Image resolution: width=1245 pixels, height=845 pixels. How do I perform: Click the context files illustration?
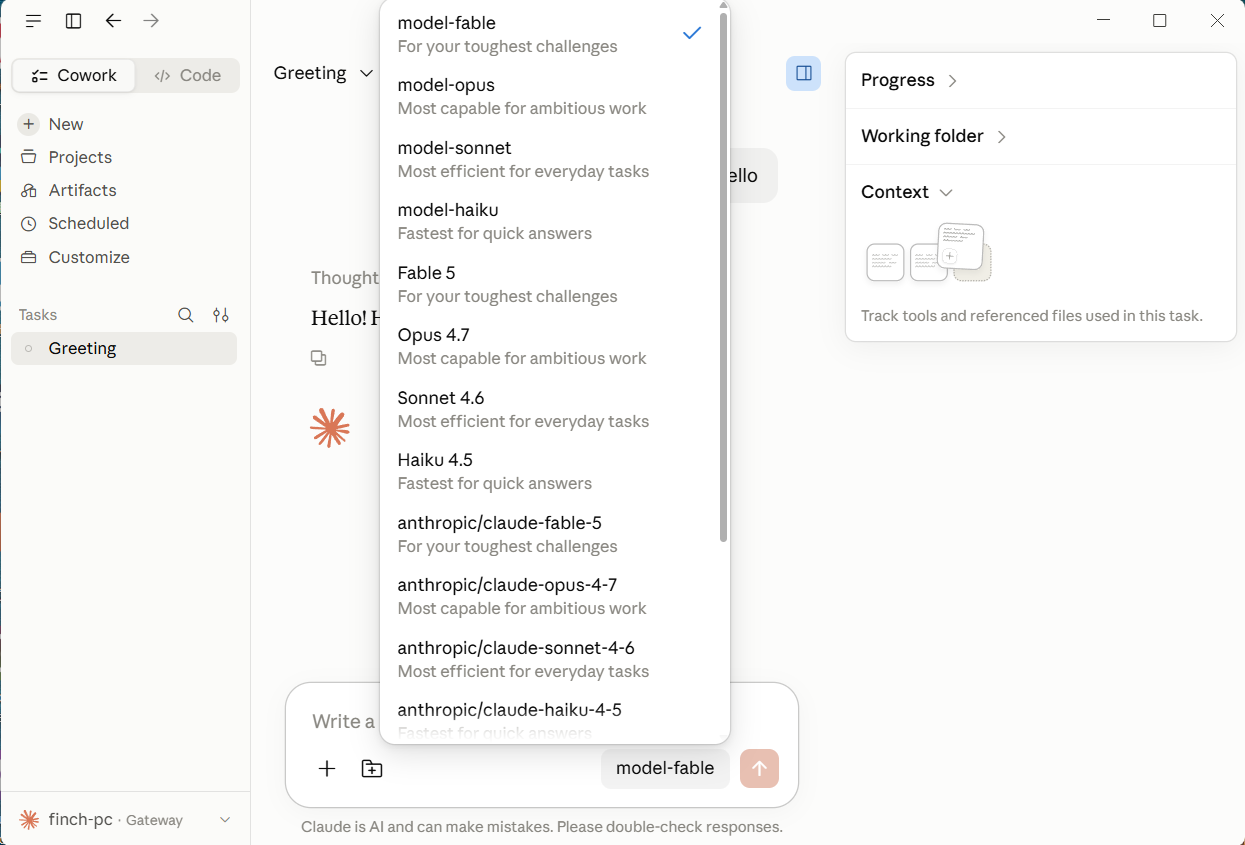point(929,254)
